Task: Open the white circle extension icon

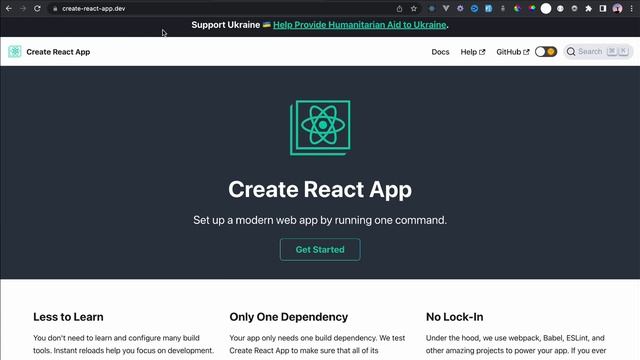Action: 546,9
